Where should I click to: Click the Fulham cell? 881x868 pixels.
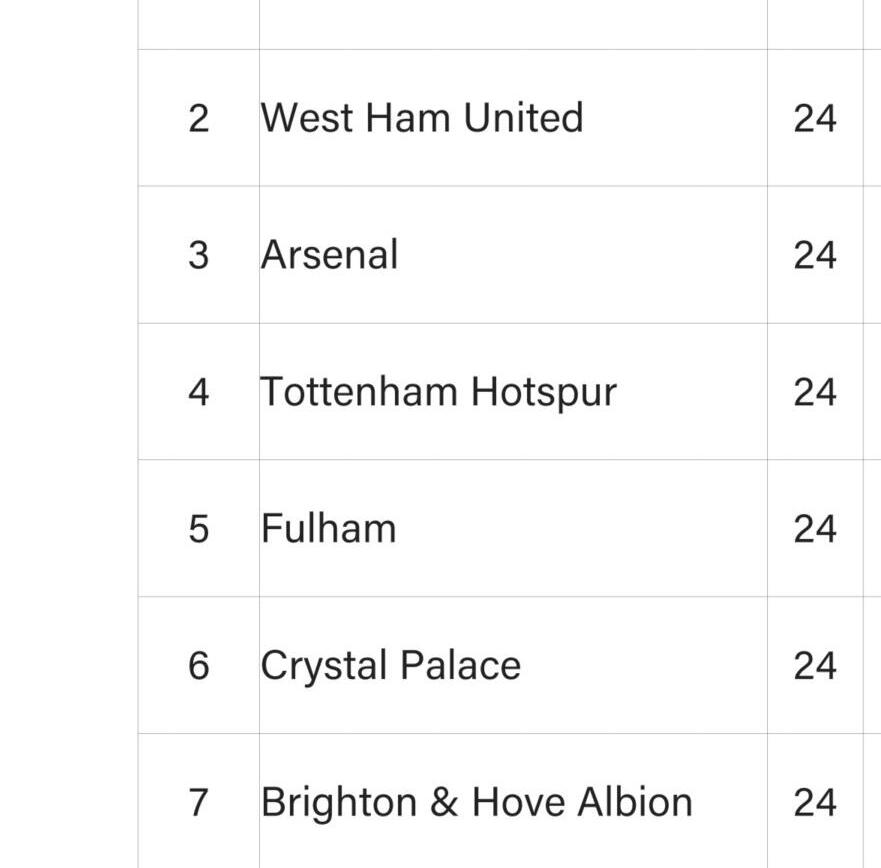[328, 529]
